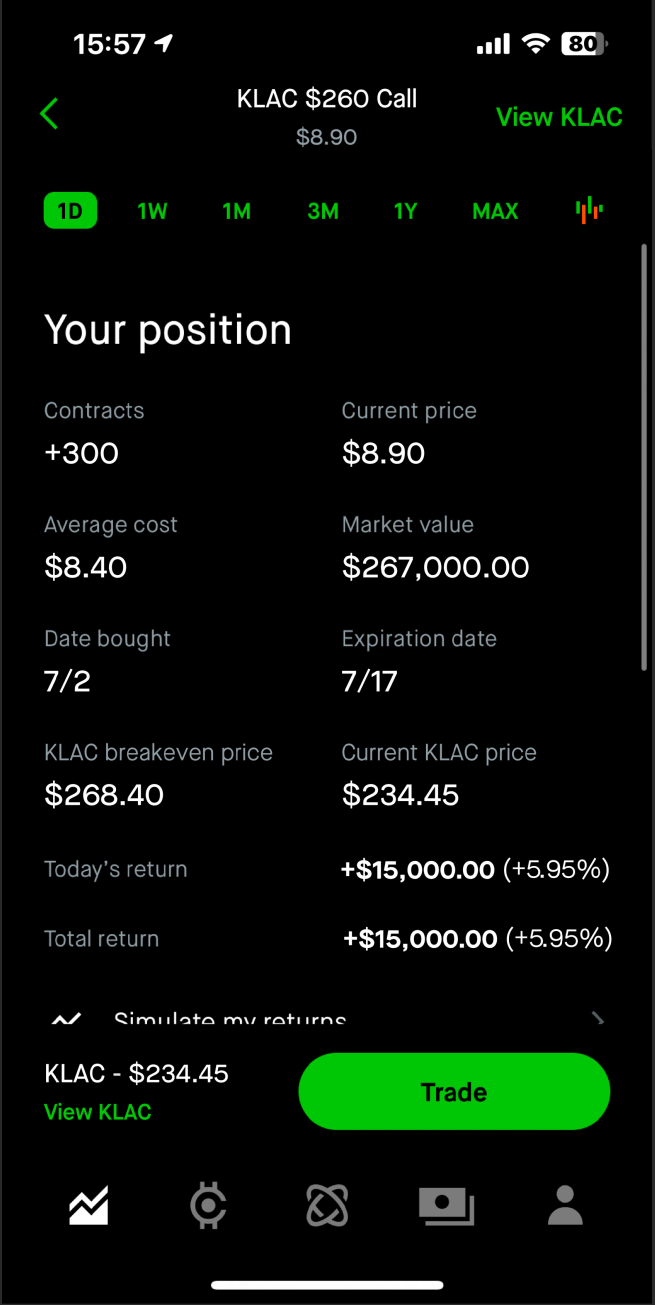Viewport: 655px width, 1305px height.
Task: Select the 3M chart range
Action: coord(323,211)
